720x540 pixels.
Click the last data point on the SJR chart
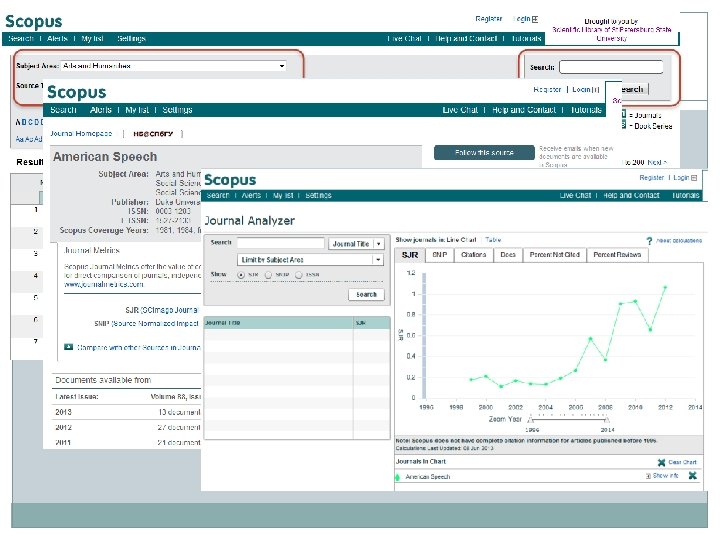665,287
